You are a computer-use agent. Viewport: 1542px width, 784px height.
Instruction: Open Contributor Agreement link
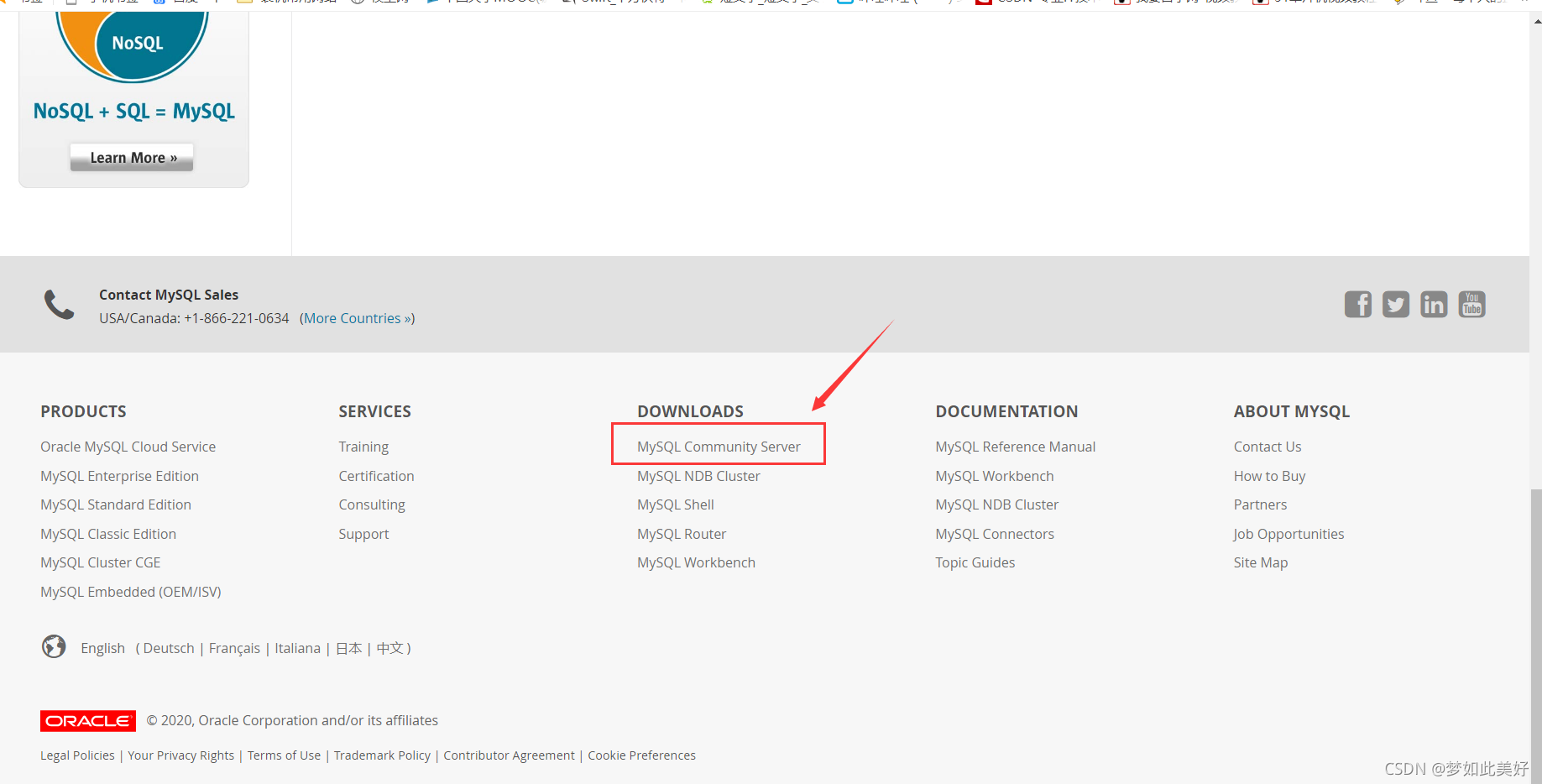pyautogui.click(x=509, y=755)
